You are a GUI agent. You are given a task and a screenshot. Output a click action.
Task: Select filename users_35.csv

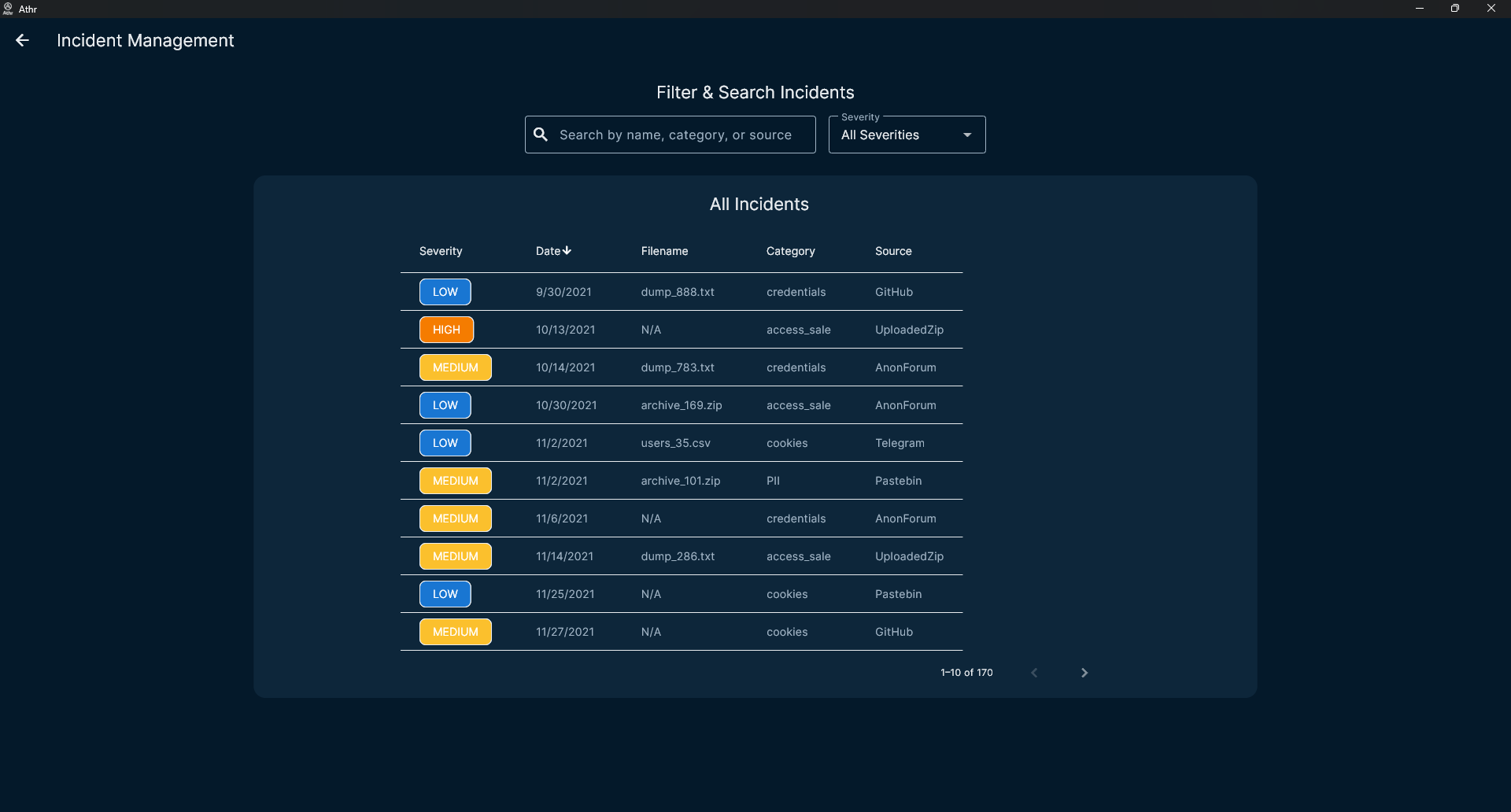(676, 443)
